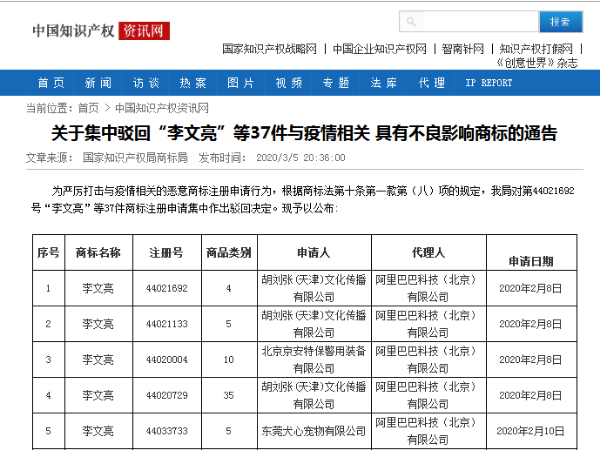Open the 代理 nav tab
The height and width of the screenshot is (450, 600).
pyautogui.click(x=431, y=83)
